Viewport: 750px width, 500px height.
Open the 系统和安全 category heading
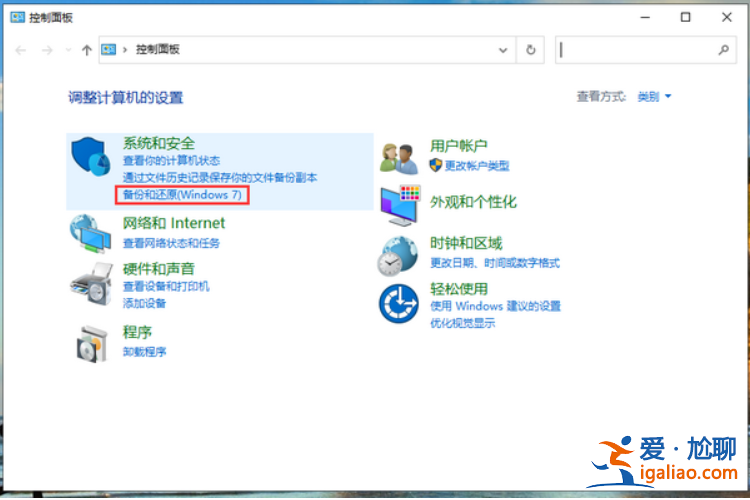click(x=159, y=143)
